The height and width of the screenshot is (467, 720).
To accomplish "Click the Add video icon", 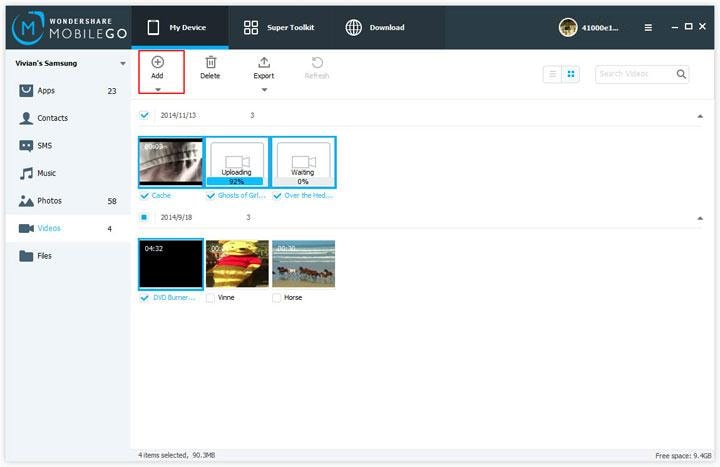I will click(x=158, y=62).
